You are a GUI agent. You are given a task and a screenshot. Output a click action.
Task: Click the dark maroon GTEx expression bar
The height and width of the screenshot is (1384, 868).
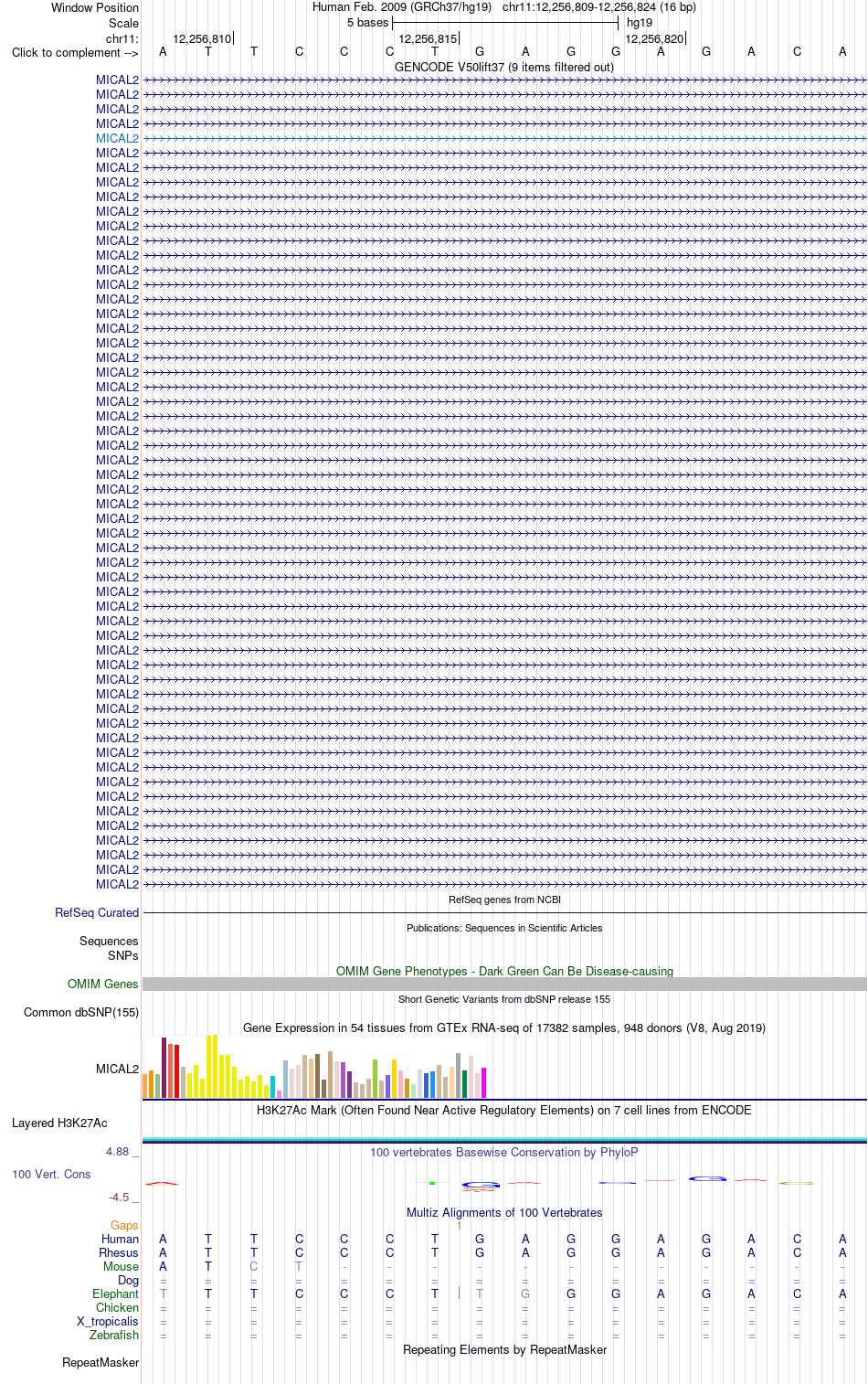point(164,1068)
